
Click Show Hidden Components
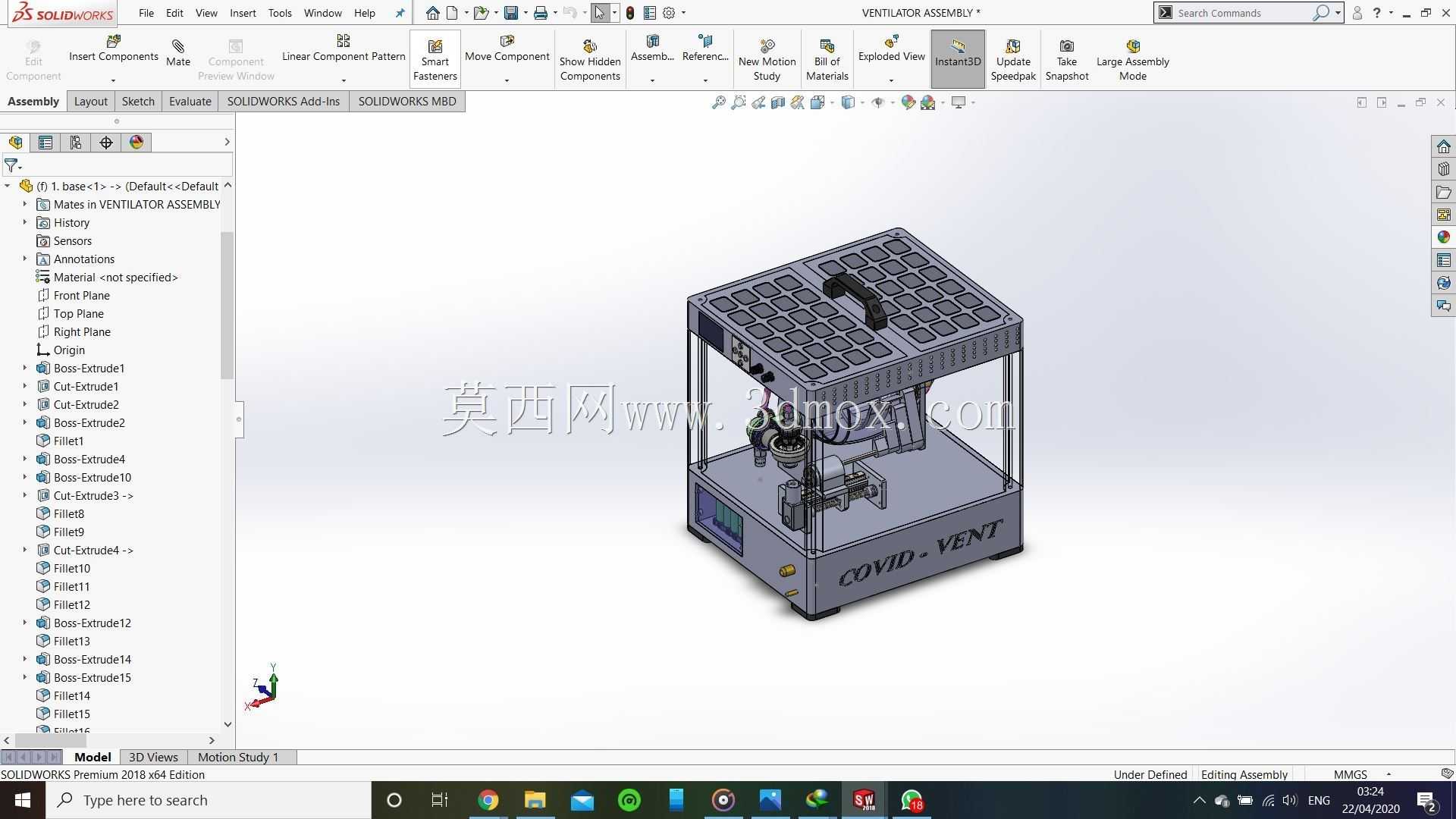(590, 60)
